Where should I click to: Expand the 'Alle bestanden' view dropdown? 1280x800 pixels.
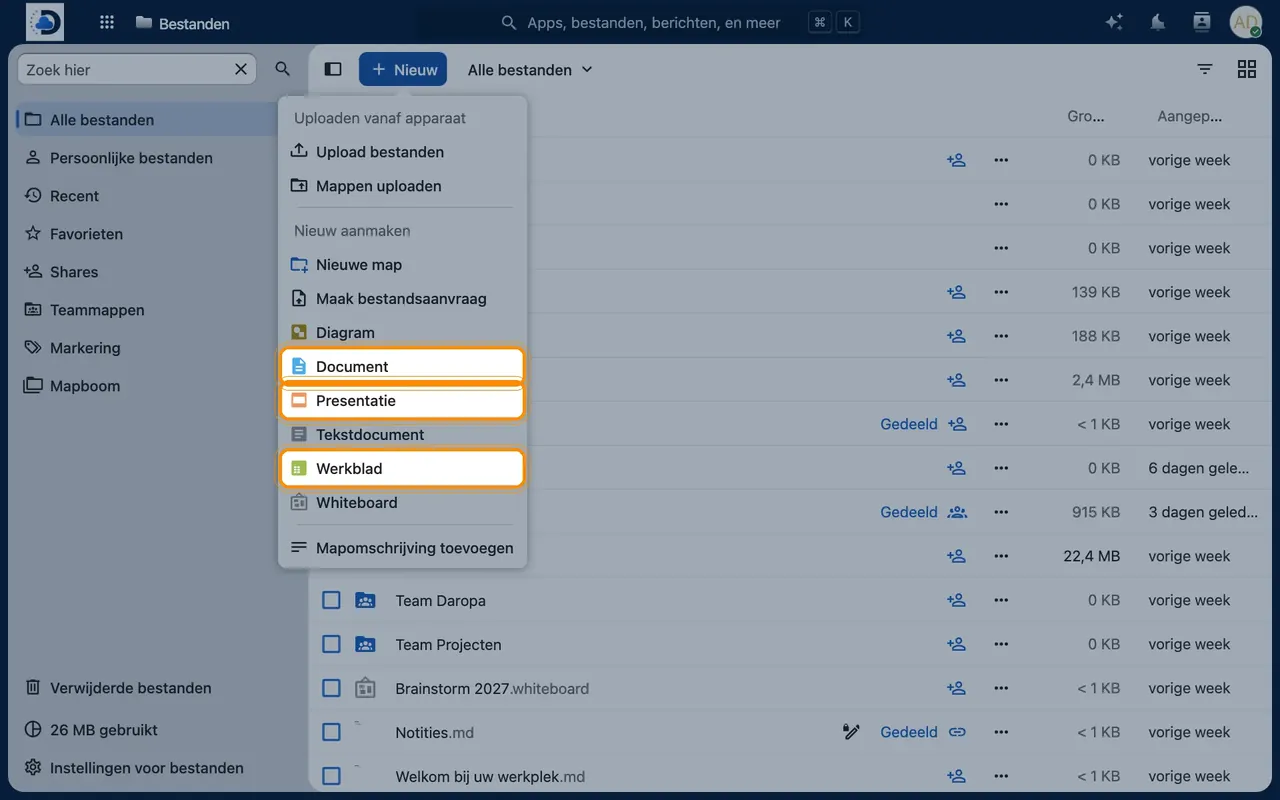[x=530, y=69]
